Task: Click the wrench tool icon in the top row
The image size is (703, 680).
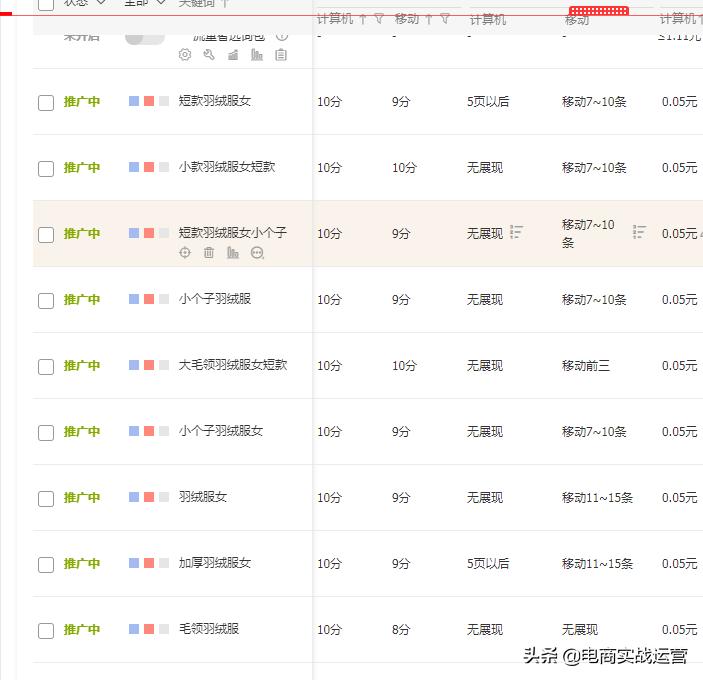Action: point(209,55)
